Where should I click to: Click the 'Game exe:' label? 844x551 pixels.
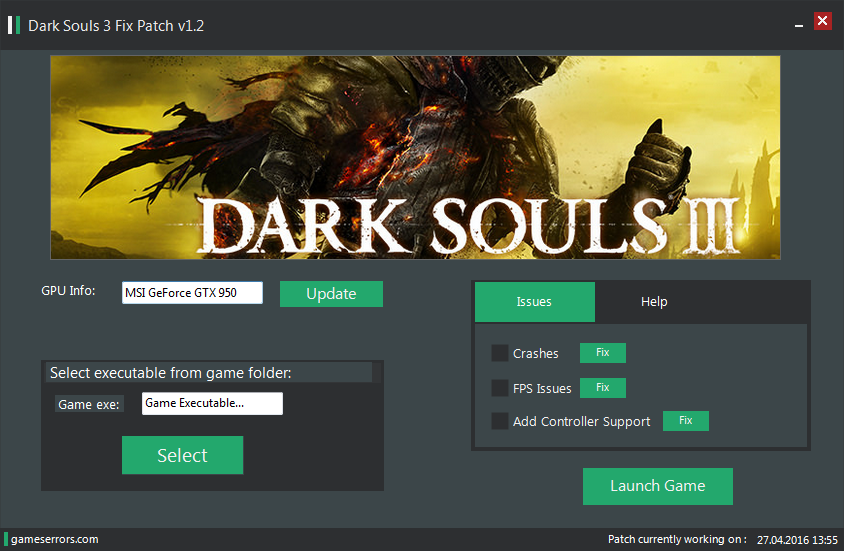[x=89, y=405]
